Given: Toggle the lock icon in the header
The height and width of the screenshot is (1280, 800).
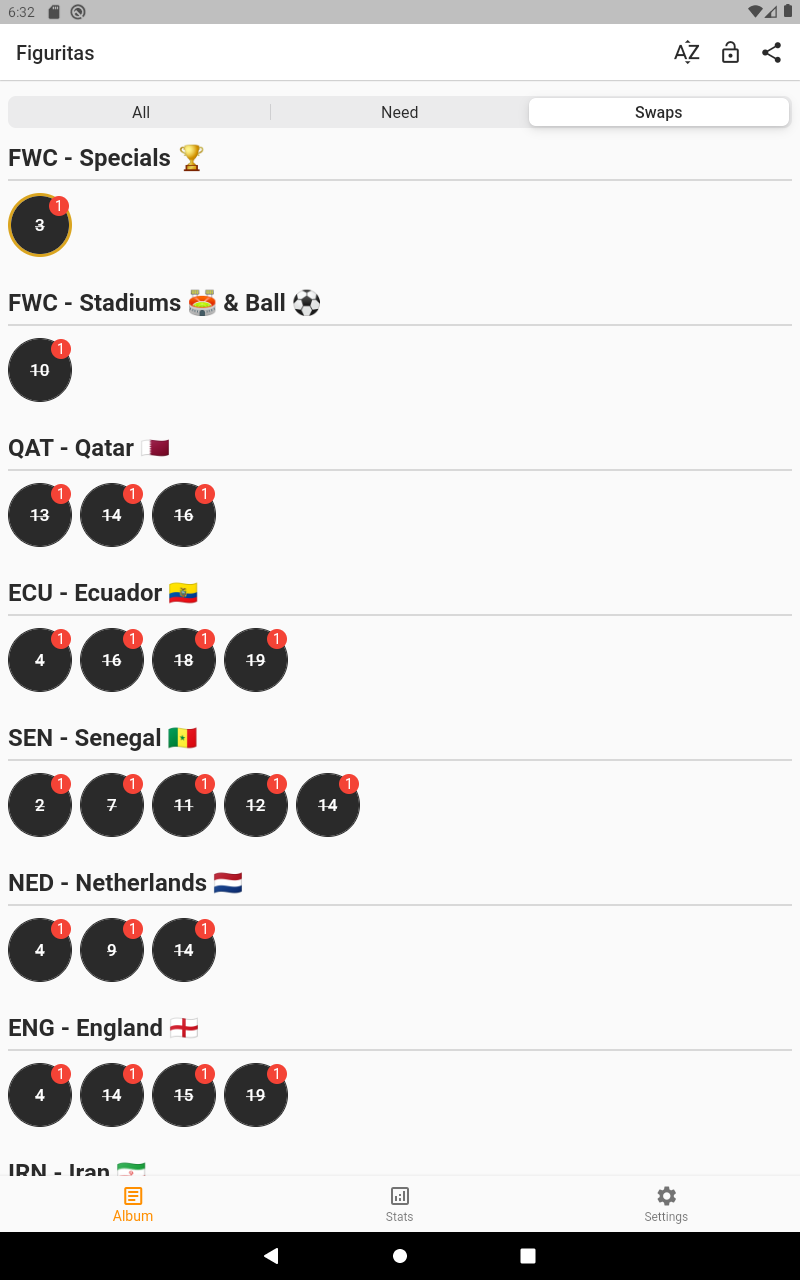Looking at the screenshot, I should pyautogui.click(x=730, y=53).
